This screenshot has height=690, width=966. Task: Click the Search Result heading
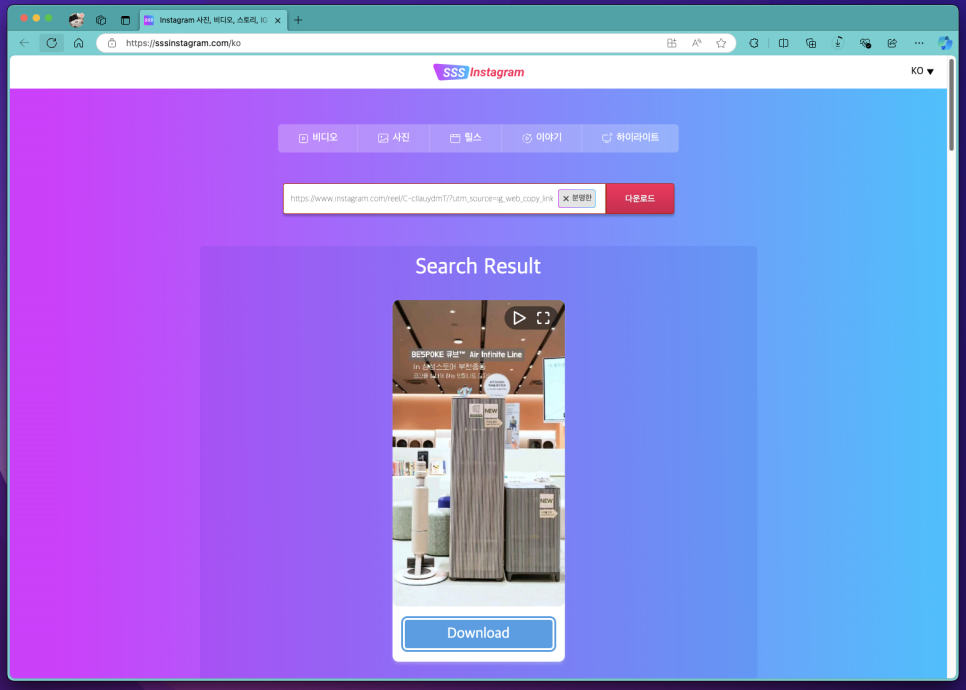pyautogui.click(x=478, y=266)
